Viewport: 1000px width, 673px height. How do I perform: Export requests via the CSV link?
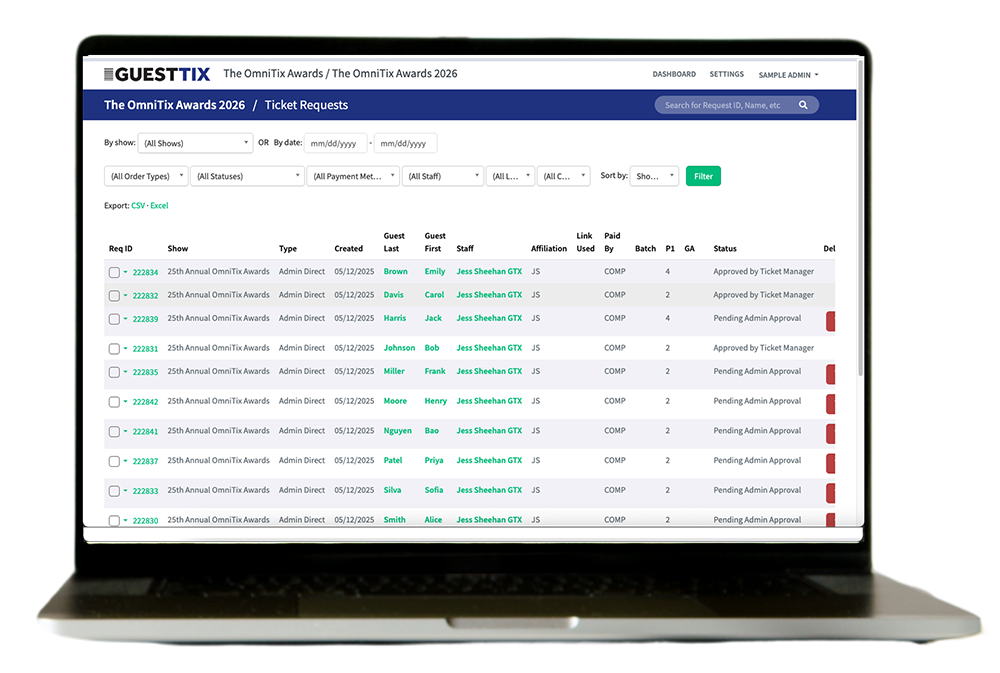137,206
